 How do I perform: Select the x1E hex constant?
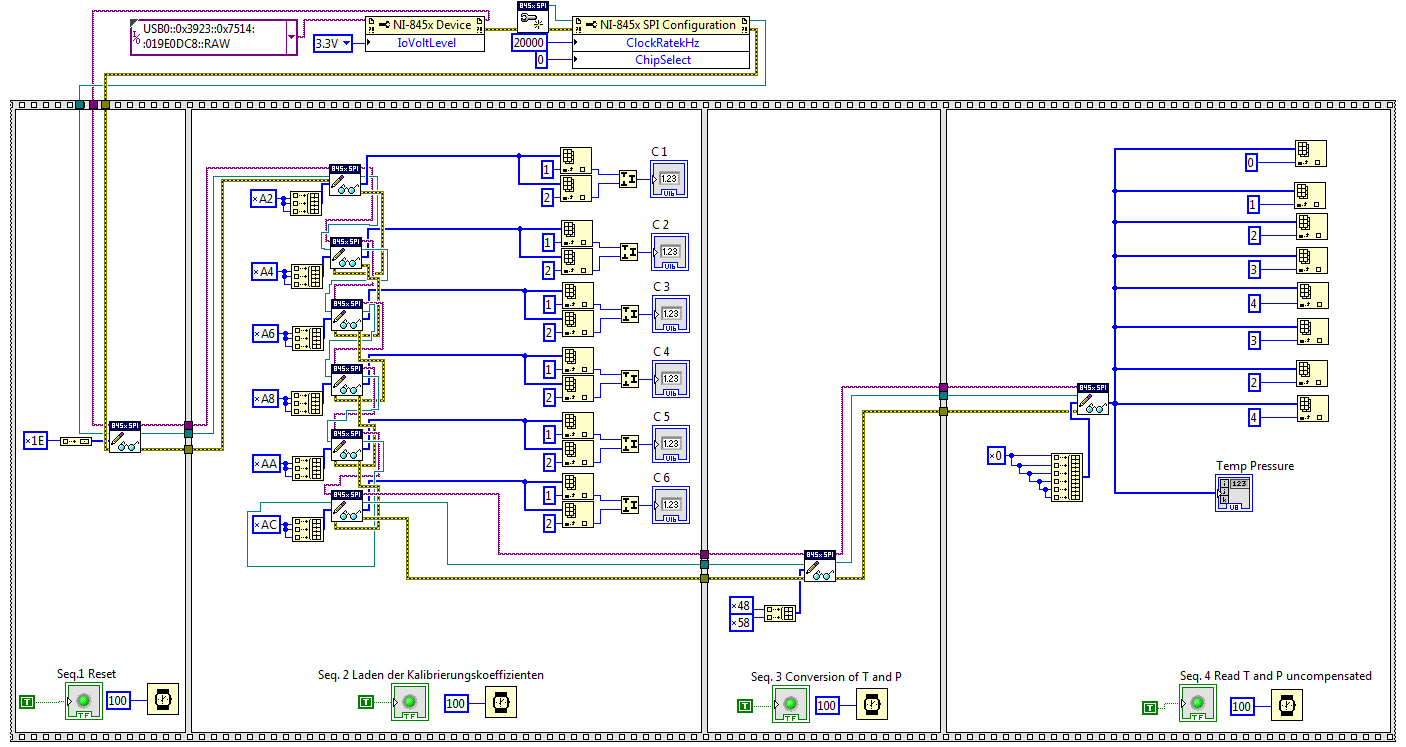[x=36, y=440]
